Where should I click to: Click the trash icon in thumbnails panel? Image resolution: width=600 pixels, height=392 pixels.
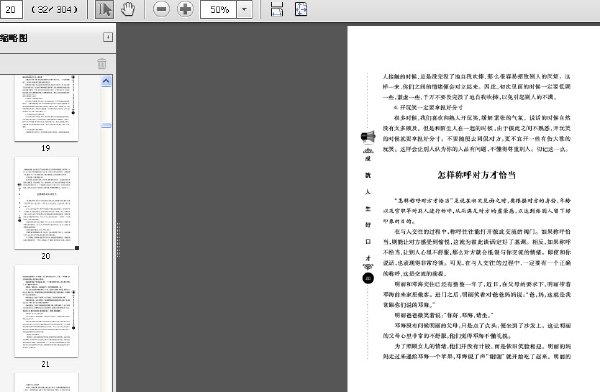pos(102,63)
